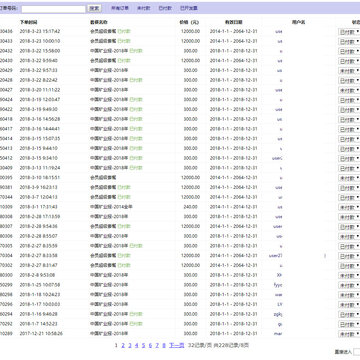Open user link user21 in the table

pyautogui.click(x=275, y=256)
